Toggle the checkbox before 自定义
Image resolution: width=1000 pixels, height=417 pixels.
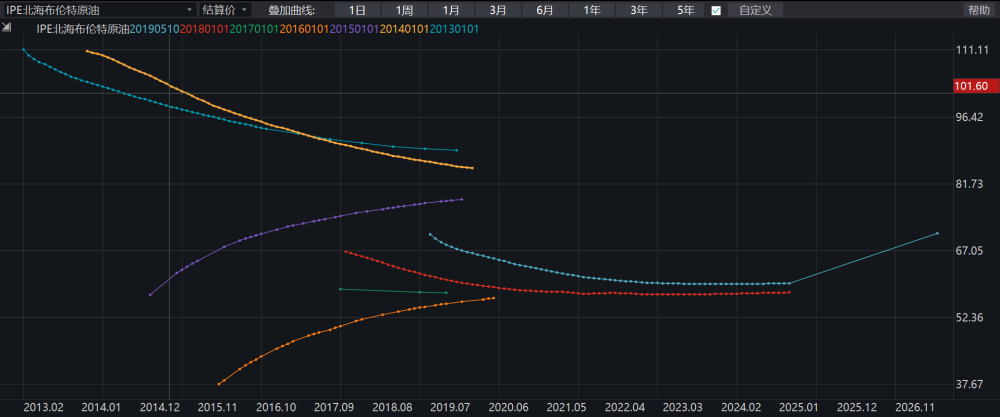click(715, 10)
